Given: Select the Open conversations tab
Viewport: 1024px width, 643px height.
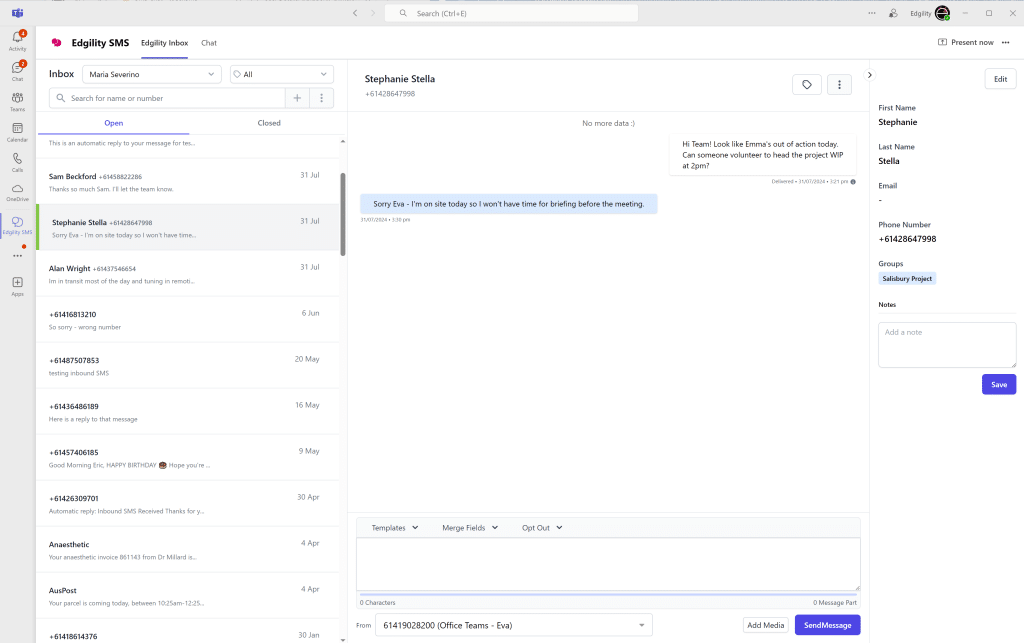Looking at the screenshot, I should [113, 122].
